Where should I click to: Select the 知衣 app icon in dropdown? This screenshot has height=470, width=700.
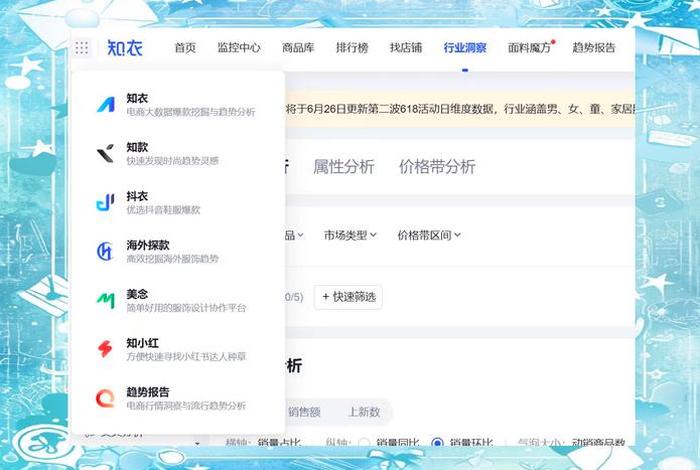coord(106,105)
